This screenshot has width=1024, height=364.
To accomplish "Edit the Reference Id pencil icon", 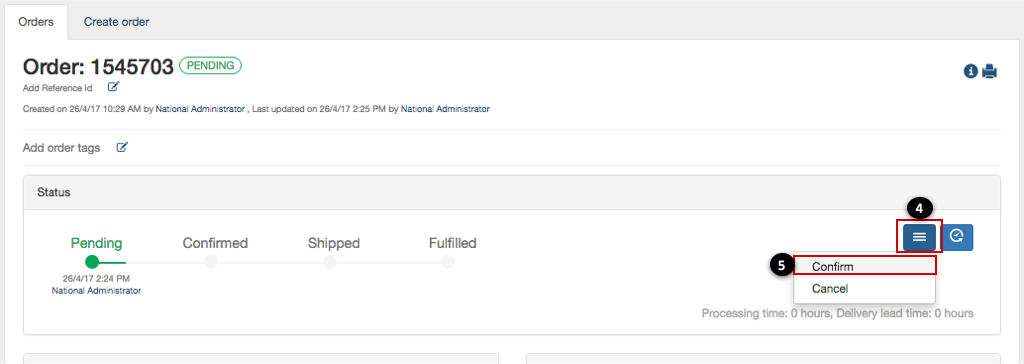I will (x=114, y=86).
